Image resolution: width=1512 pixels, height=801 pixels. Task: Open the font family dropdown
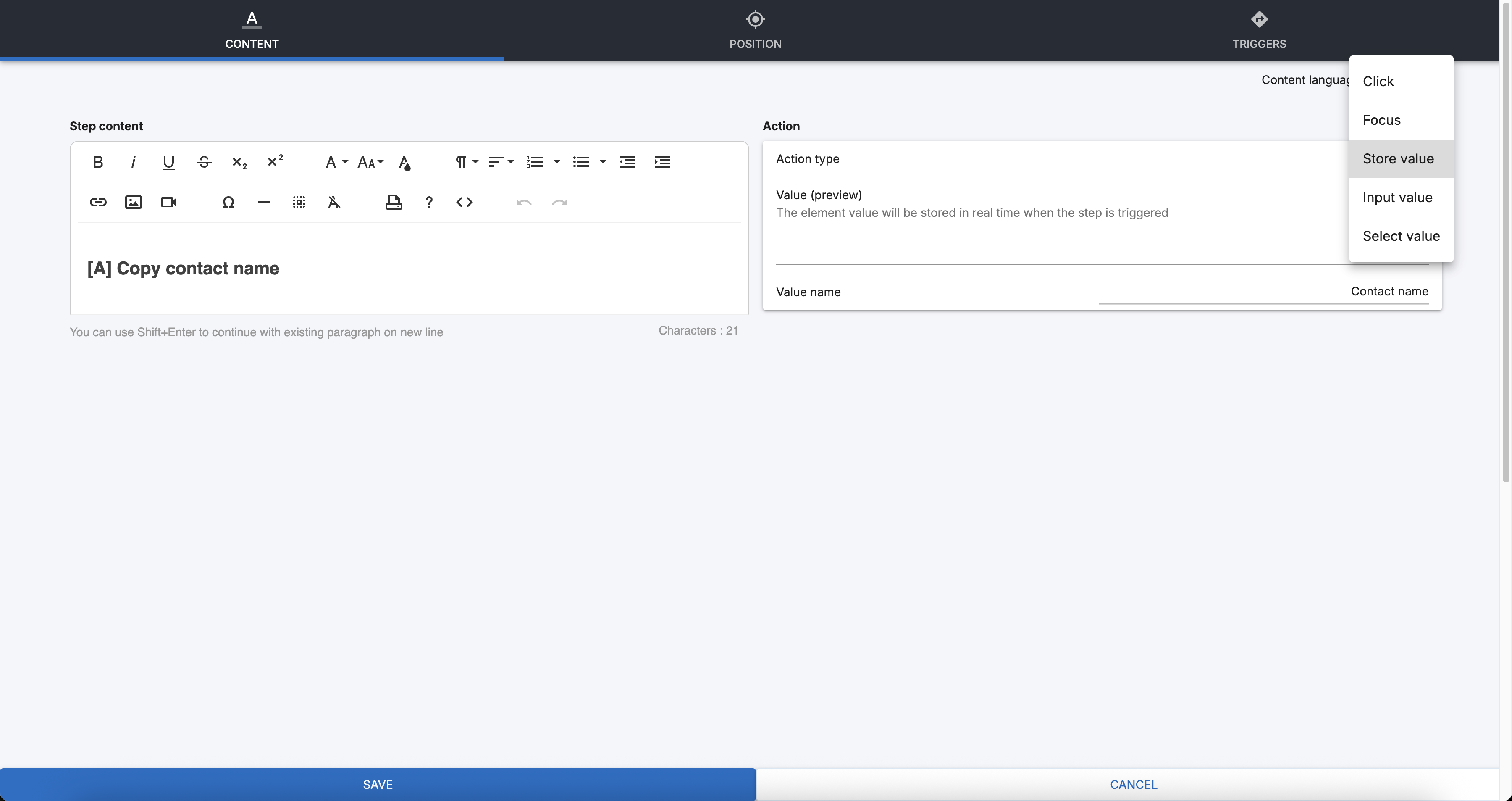click(x=336, y=162)
